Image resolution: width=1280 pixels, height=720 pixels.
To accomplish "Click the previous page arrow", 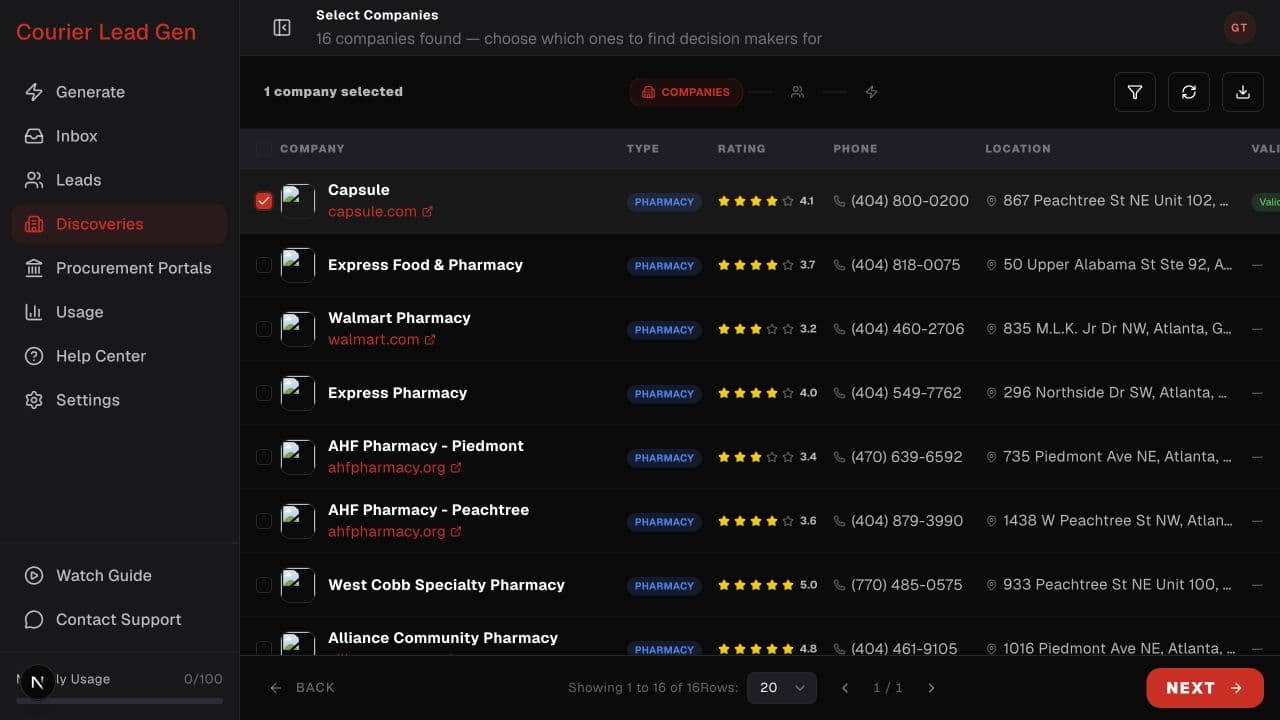I will 845,688.
